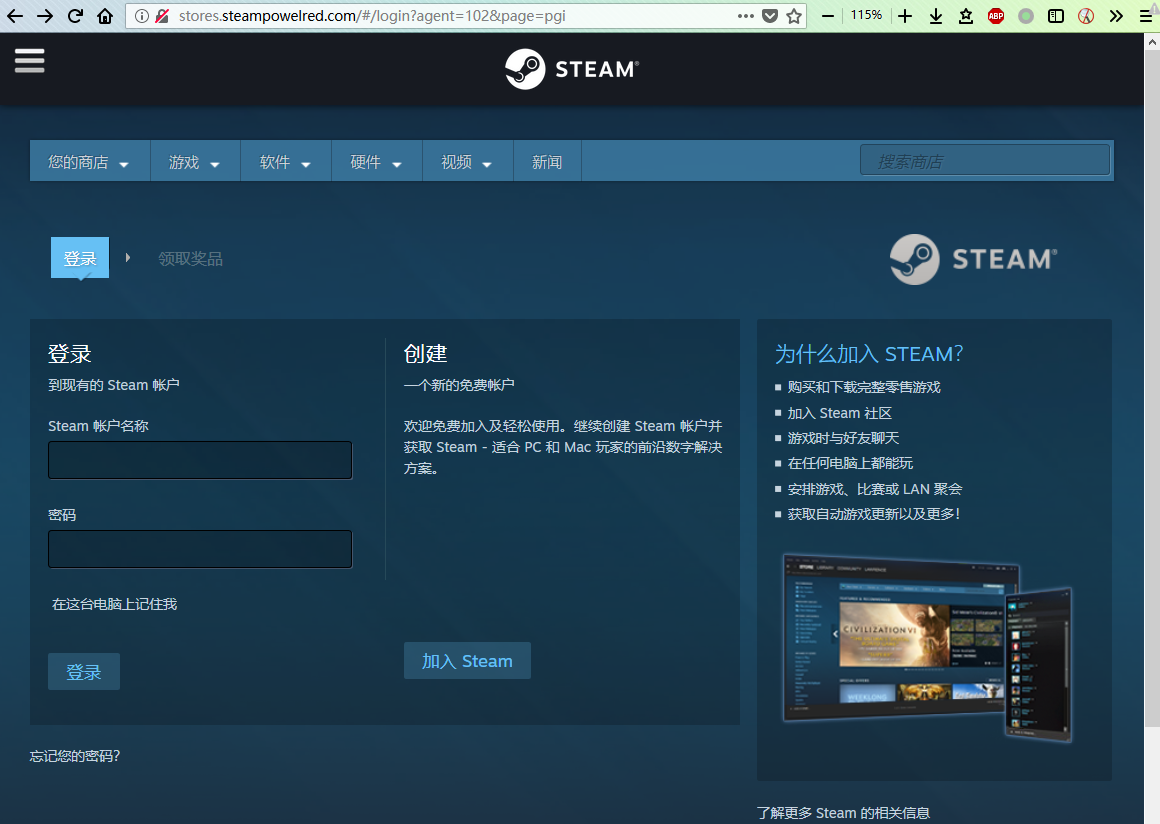
Task: Click the 搜索商店 search field
Action: 985,161
